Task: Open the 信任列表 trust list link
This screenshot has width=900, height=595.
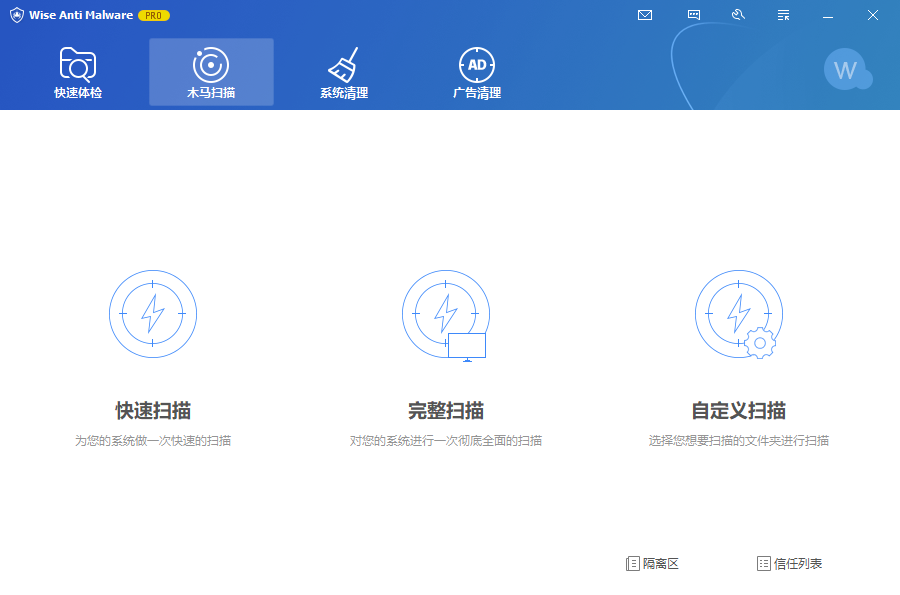Action: pos(790,563)
